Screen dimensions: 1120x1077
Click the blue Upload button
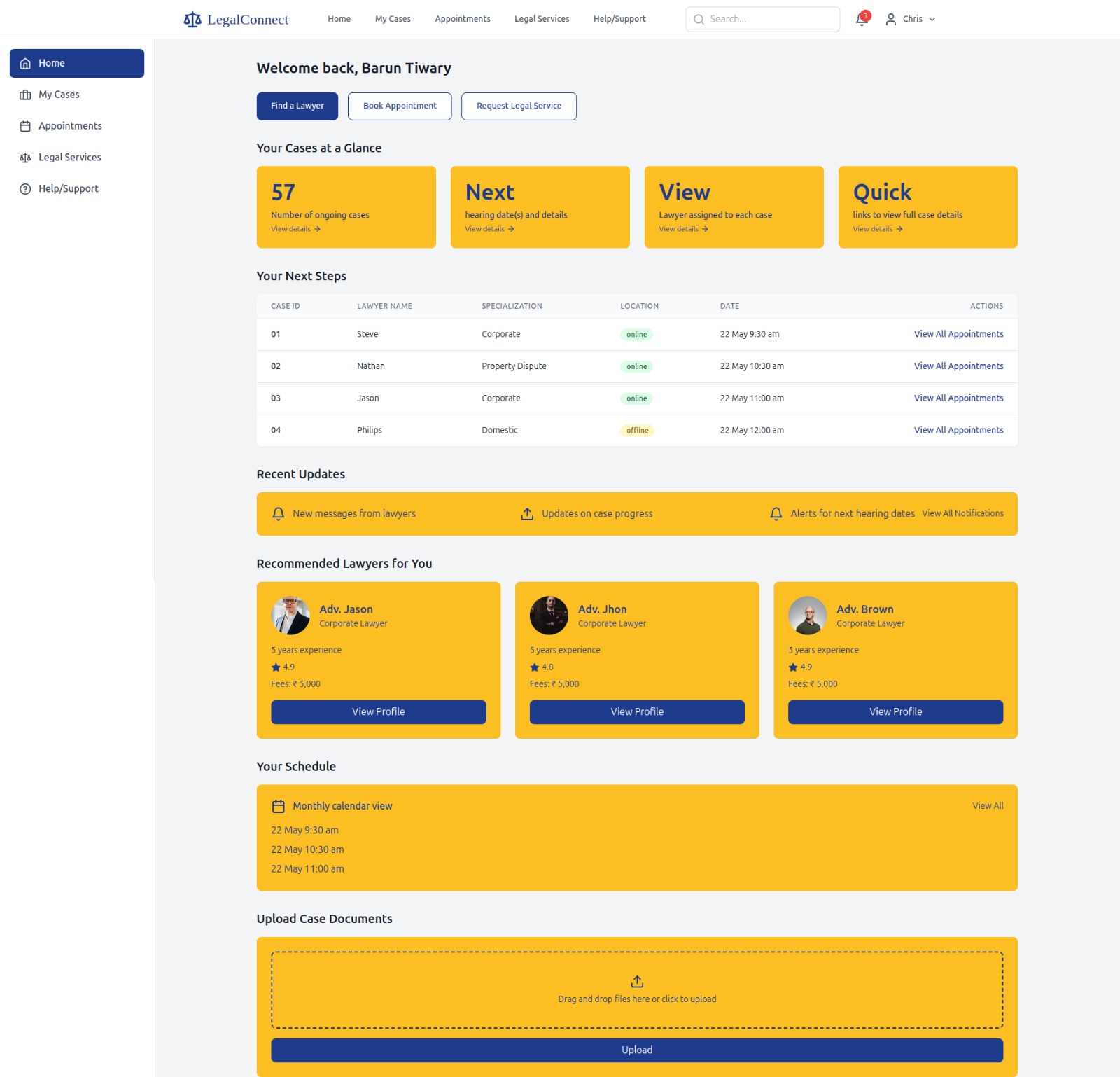click(x=637, y=1050)
